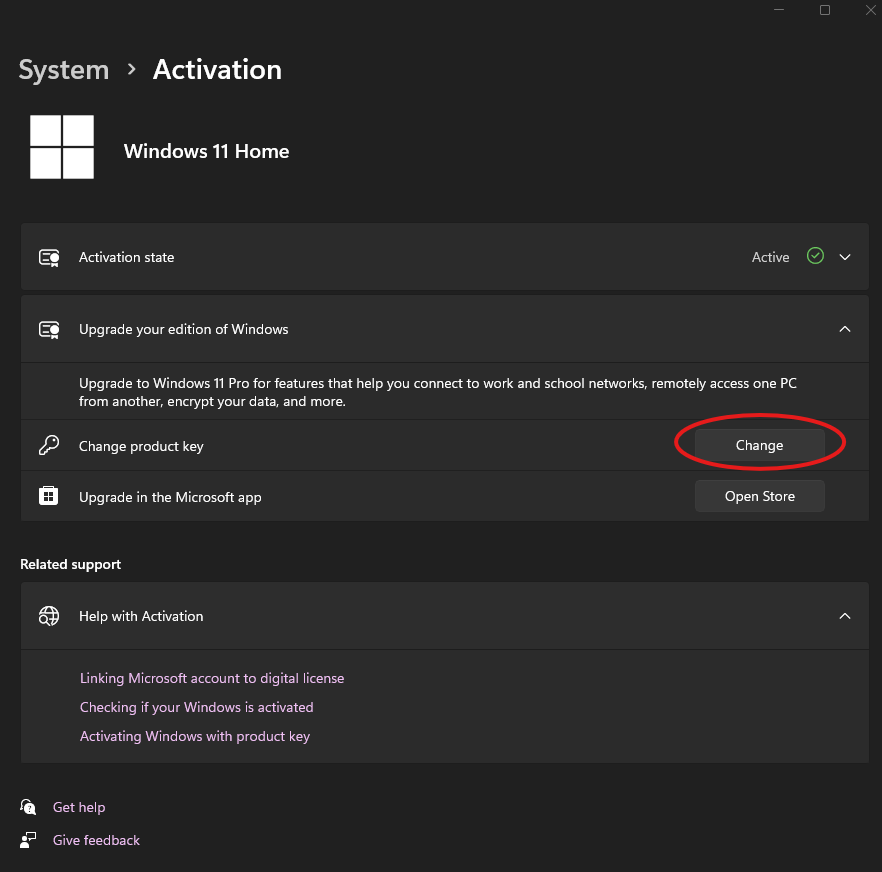The image size is (882, 872).
Task: Click the globe icon for Help with Activation
Action: (x=49, y=616)
